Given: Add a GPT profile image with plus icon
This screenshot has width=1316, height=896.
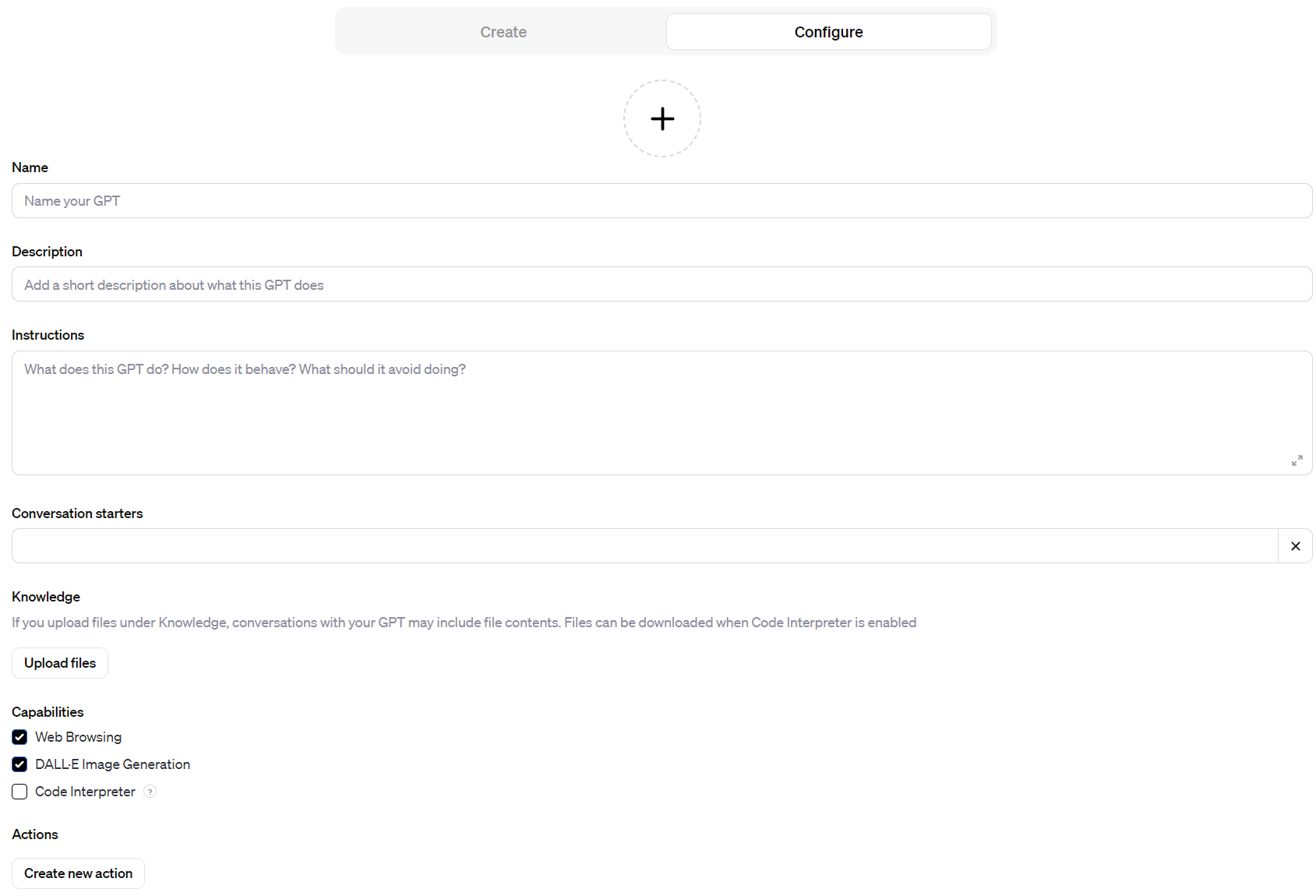Looking at the screenshot, I should click(662, 118).
